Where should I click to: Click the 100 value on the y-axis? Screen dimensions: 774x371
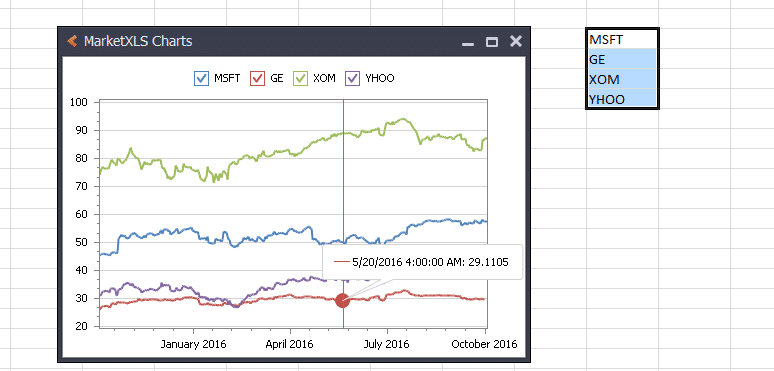point(79,103)
